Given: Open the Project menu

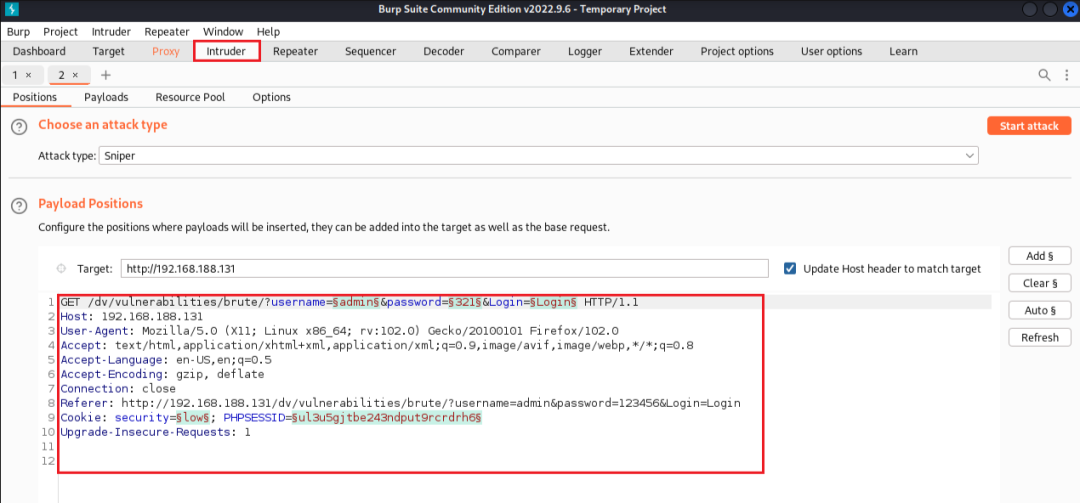Looking at the screenshot, I should 61,32.
